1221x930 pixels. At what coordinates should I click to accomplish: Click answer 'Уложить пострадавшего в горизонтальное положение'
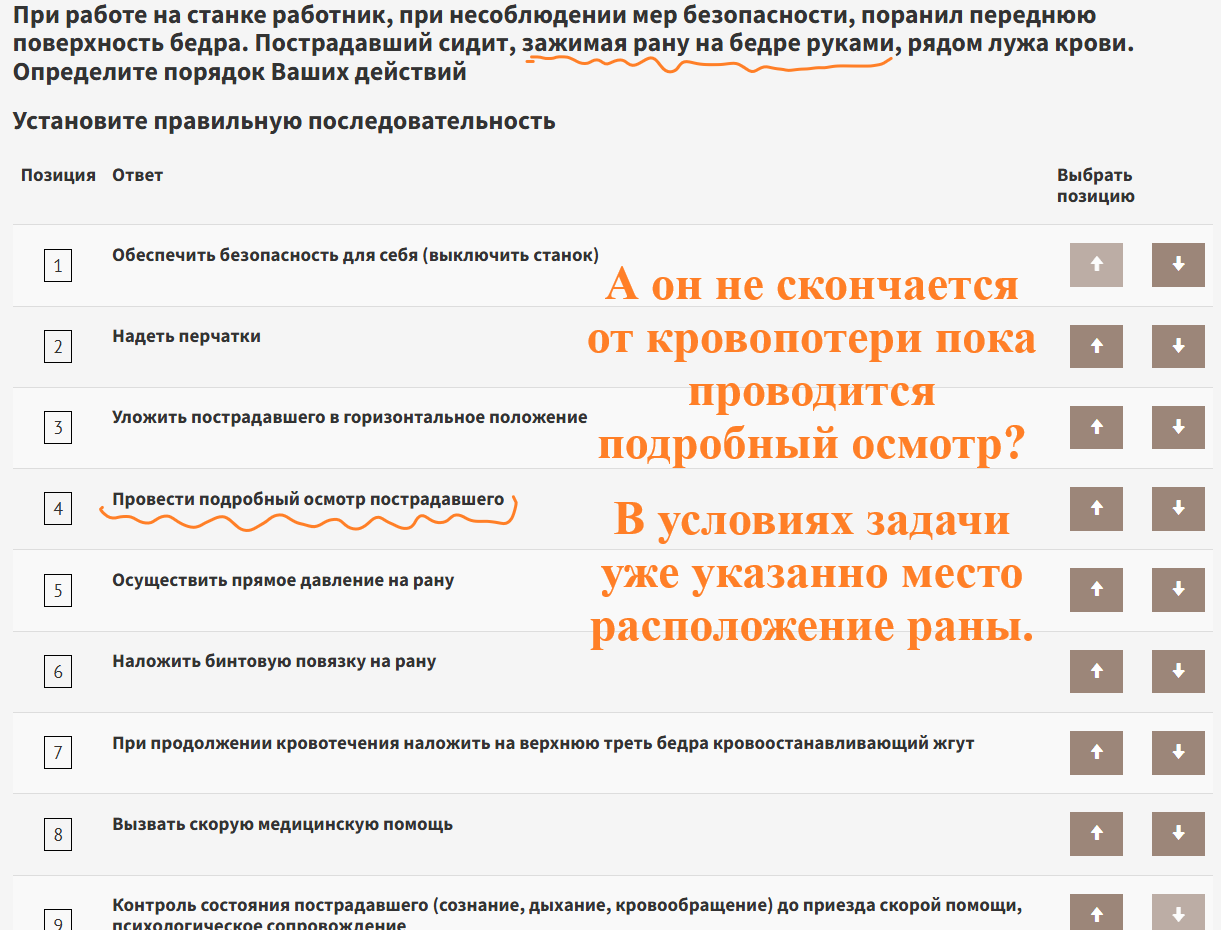(x=350, y=417)
